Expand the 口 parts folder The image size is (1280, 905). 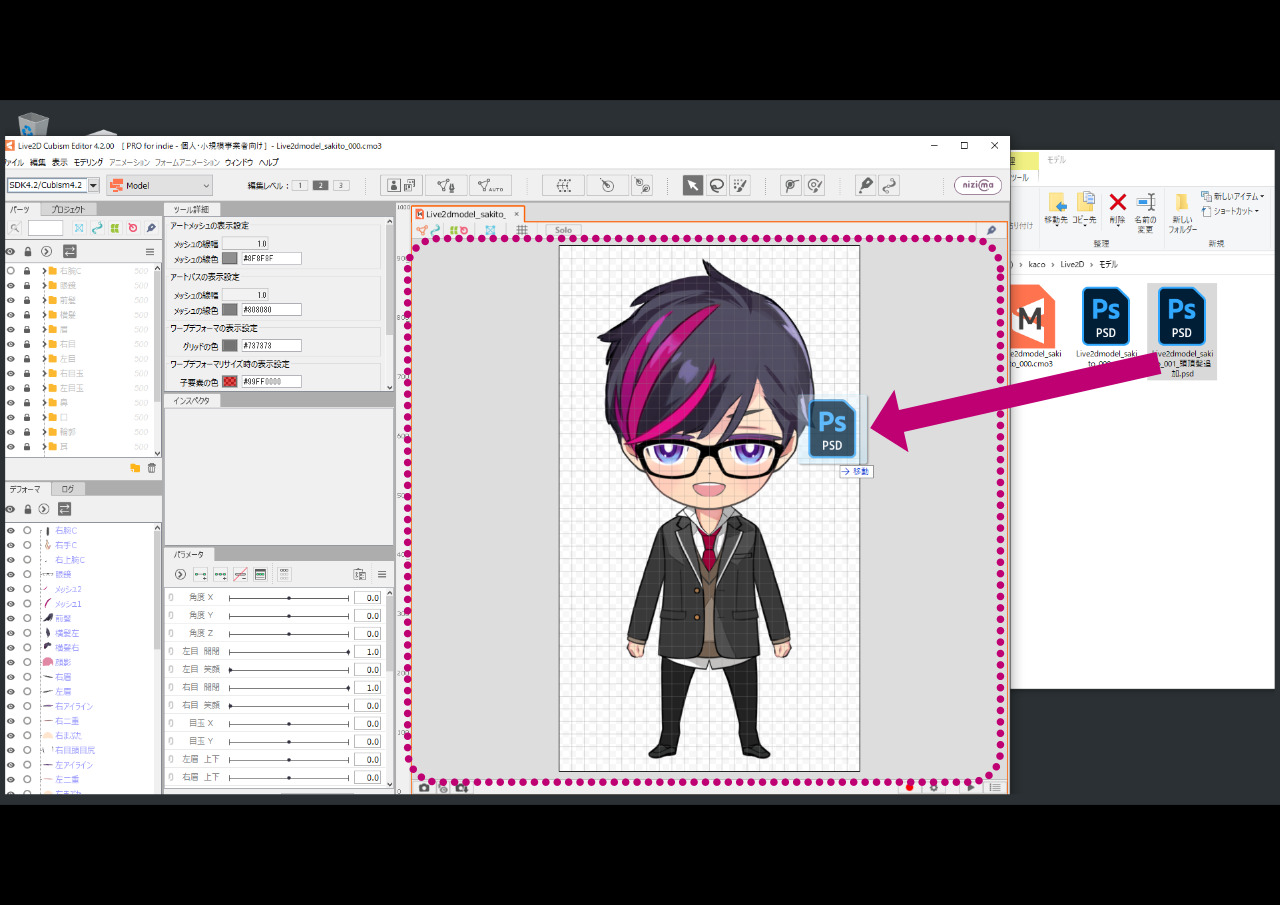tap(43, 417)
